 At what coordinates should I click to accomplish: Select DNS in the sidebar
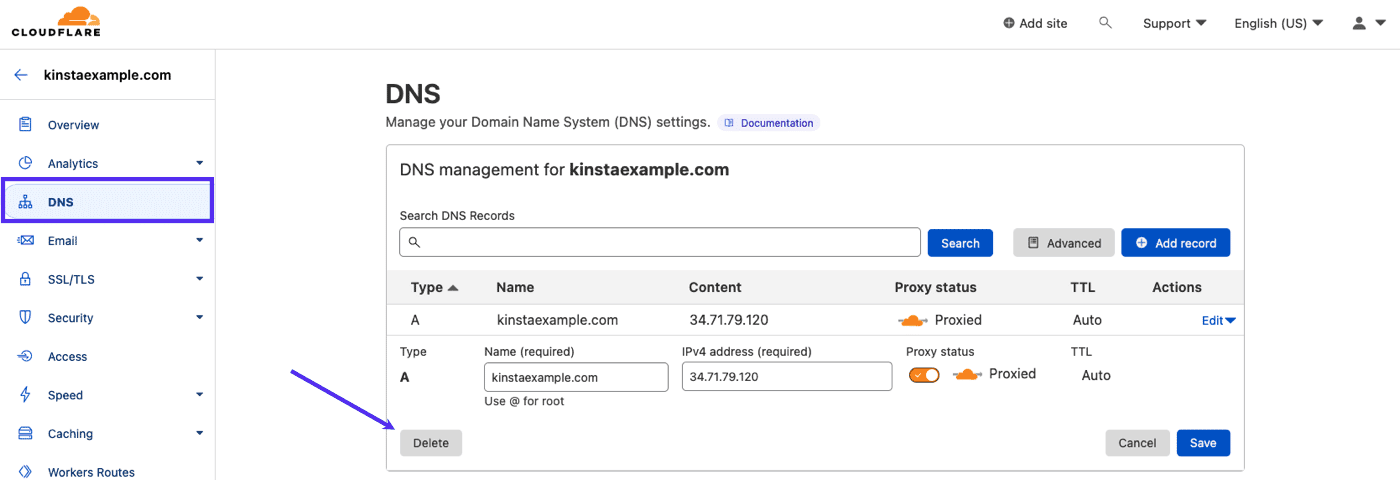tap(107, 201)
